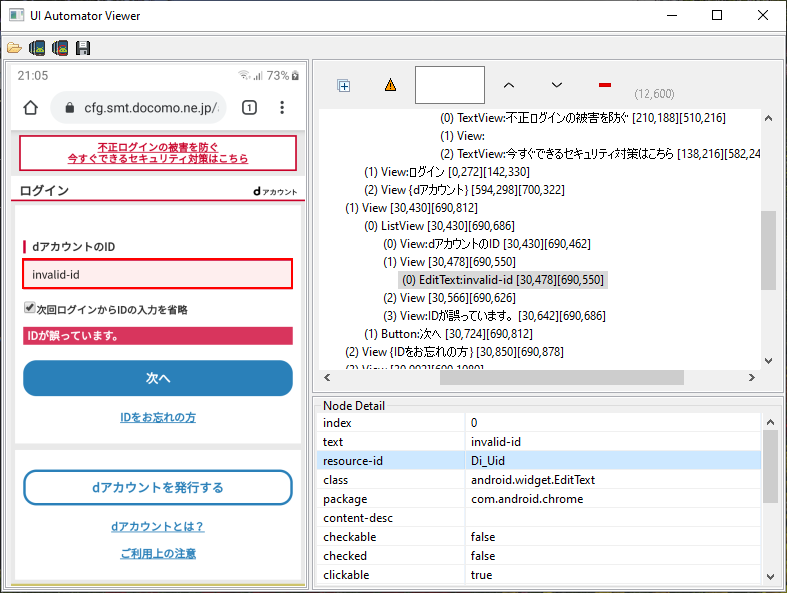
Task: Tap the browser home icon in the screenshot
Action: (31, 107)
